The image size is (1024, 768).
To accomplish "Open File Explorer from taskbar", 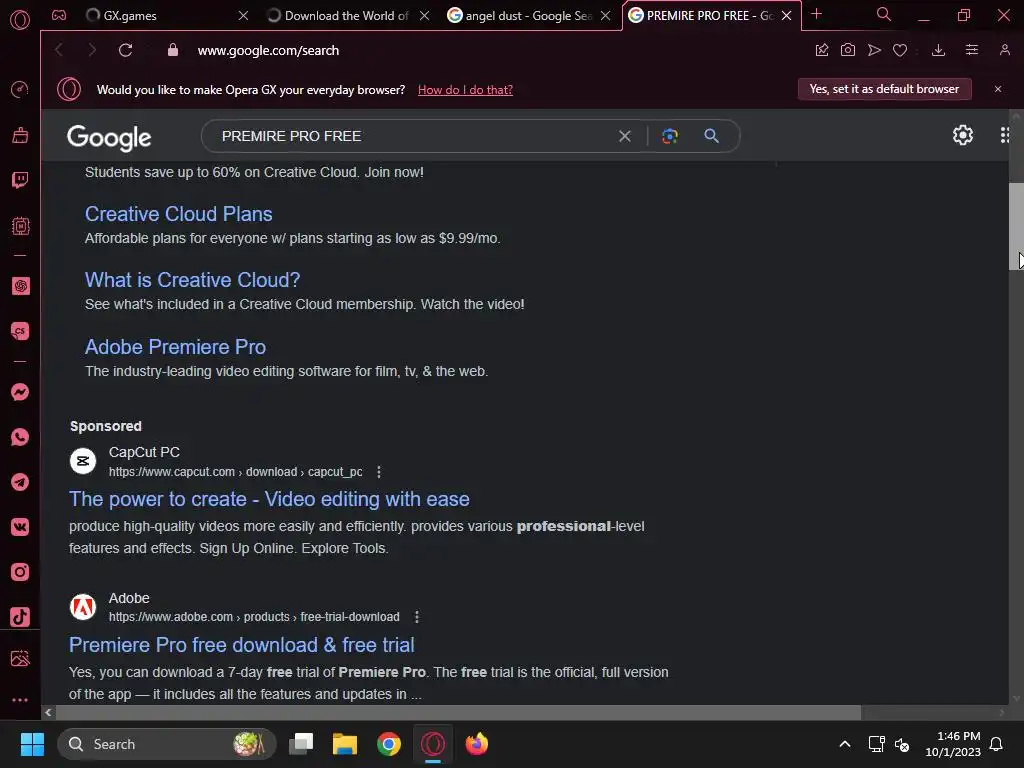I will tap(345, 744).
